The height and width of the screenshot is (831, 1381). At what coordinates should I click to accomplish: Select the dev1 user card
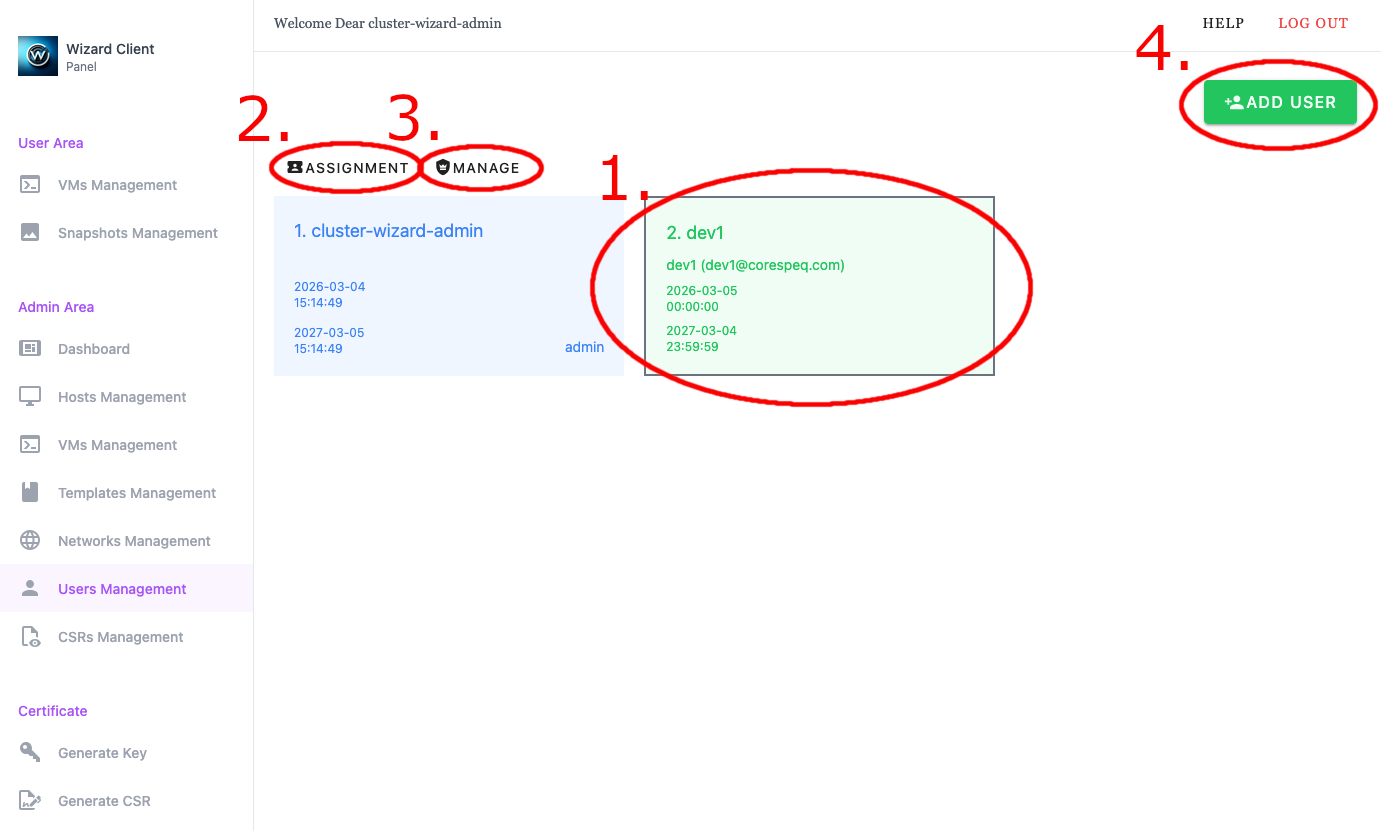[819, 286]
